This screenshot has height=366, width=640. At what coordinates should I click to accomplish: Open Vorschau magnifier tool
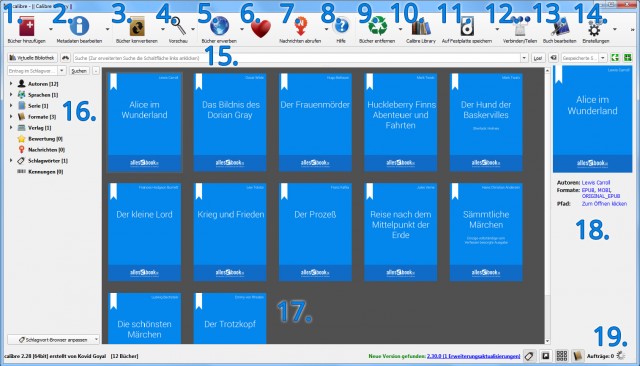(x=178, y=26)
